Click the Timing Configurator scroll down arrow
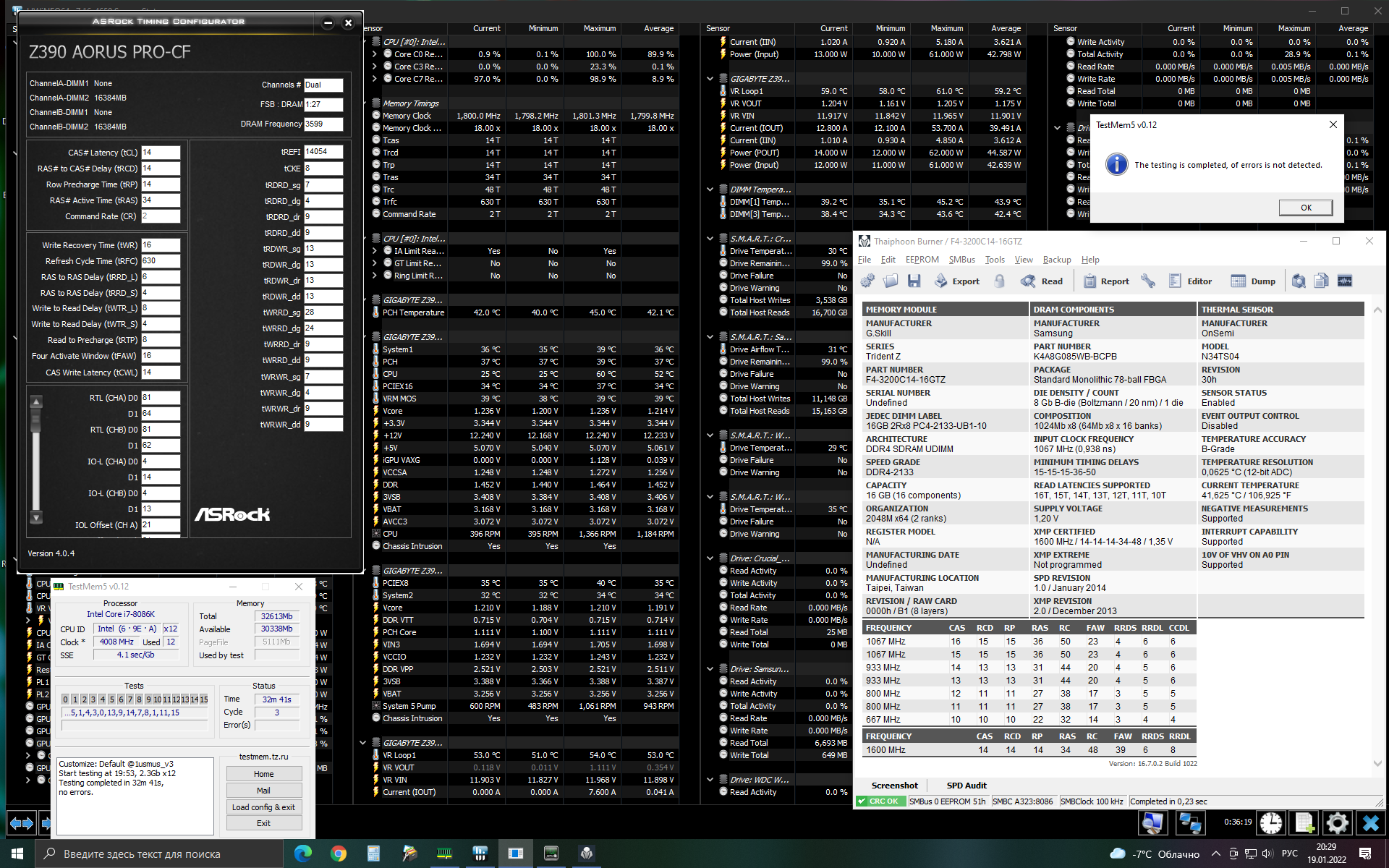The height and width of the screenshot is (868, 1389). click(x=36, y=517)
